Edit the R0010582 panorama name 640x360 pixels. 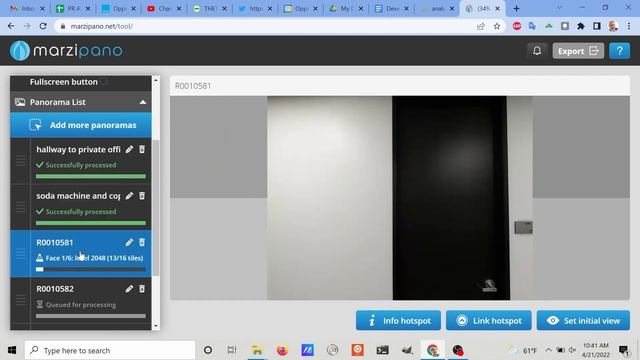(129, 289)
